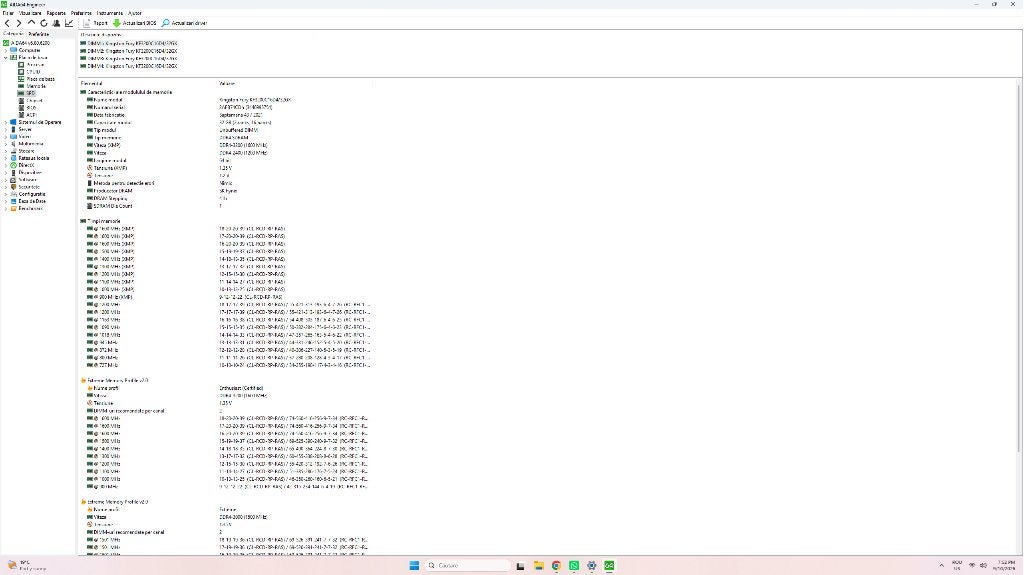Open the Fisier menu
This screenshot has width=1024, height=575.
(x=8, y=13)
